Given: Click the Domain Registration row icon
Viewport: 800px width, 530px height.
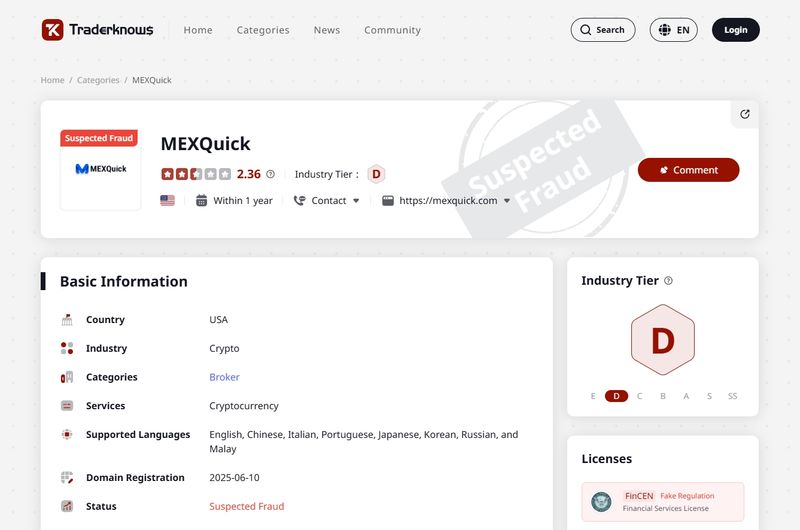Looking at the screenshot, I should [x=67, y=477].
